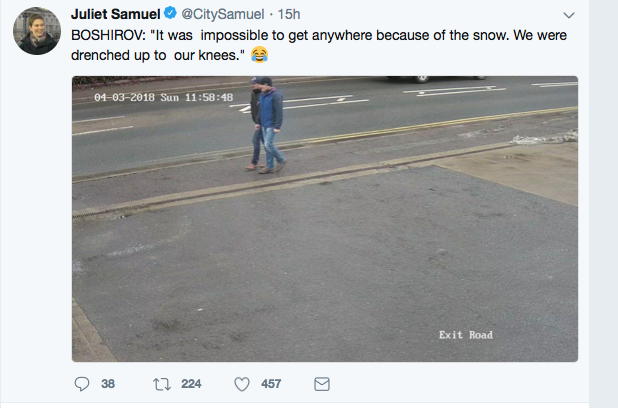Viewport: 618px width, 408px height.
Task: Click the reply speech bubble icon
Action: tap(82, 383)
